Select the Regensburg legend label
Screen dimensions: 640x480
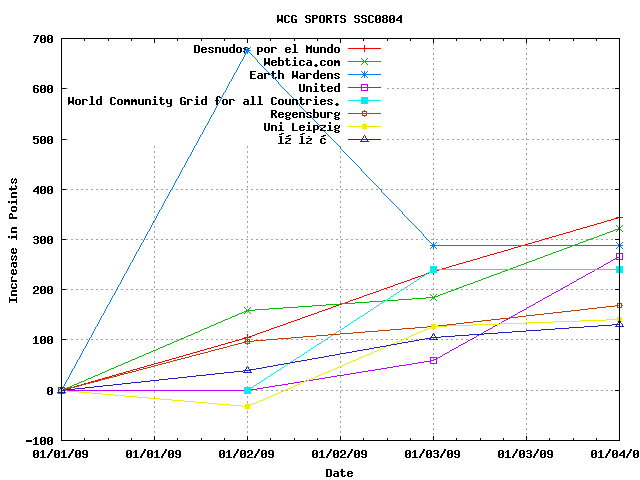[305, 114]
